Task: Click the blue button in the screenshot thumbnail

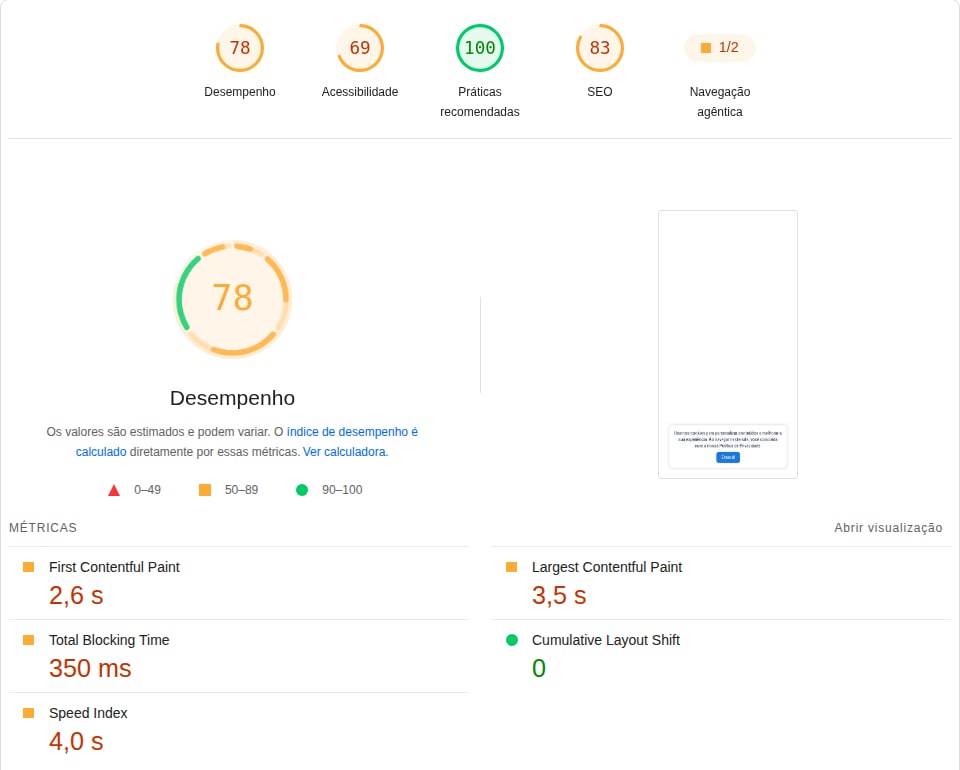Action: pyautogui.click(x=728, y=457)
